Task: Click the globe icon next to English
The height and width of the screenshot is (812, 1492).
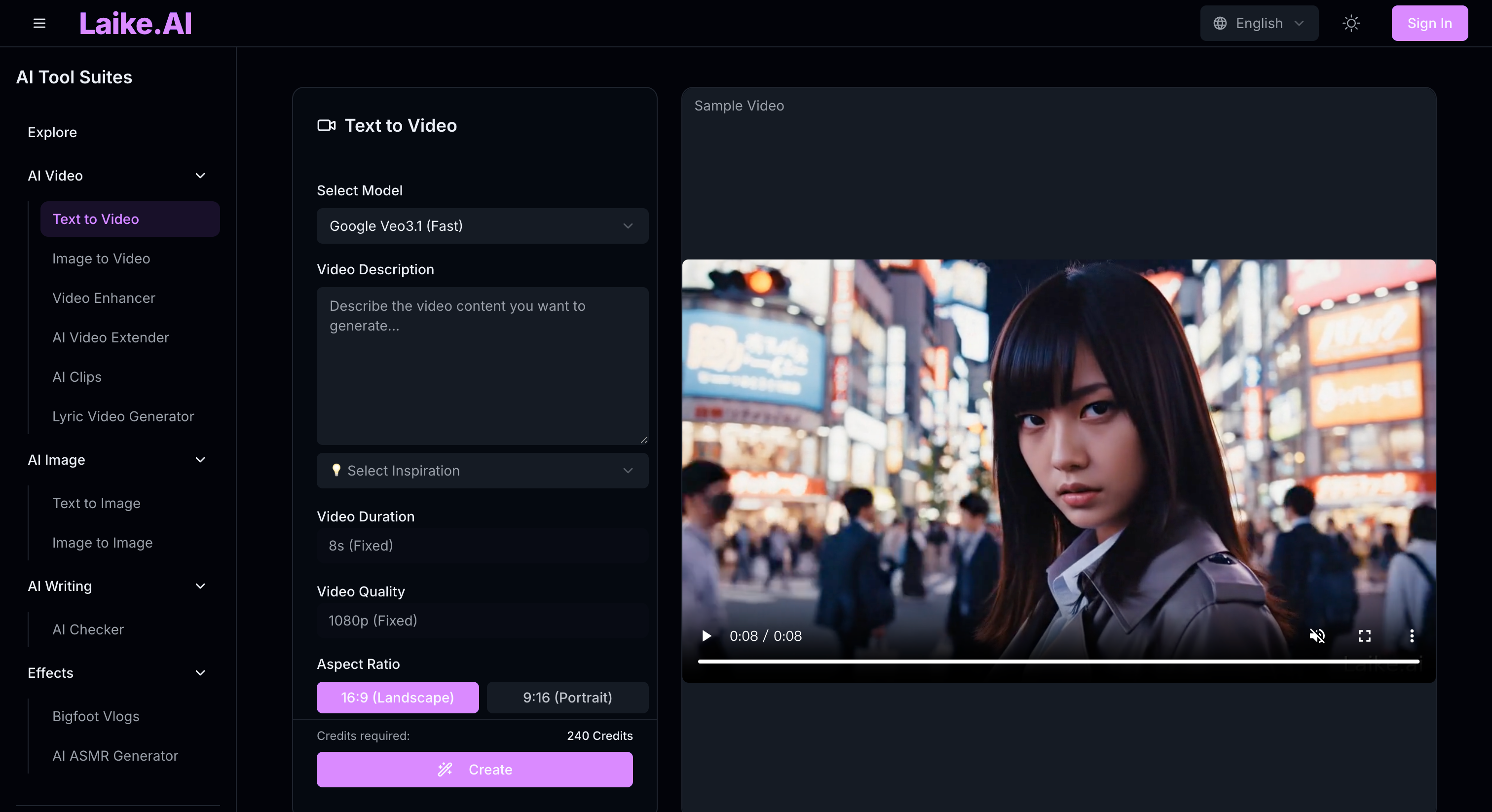Action: 1220,23
